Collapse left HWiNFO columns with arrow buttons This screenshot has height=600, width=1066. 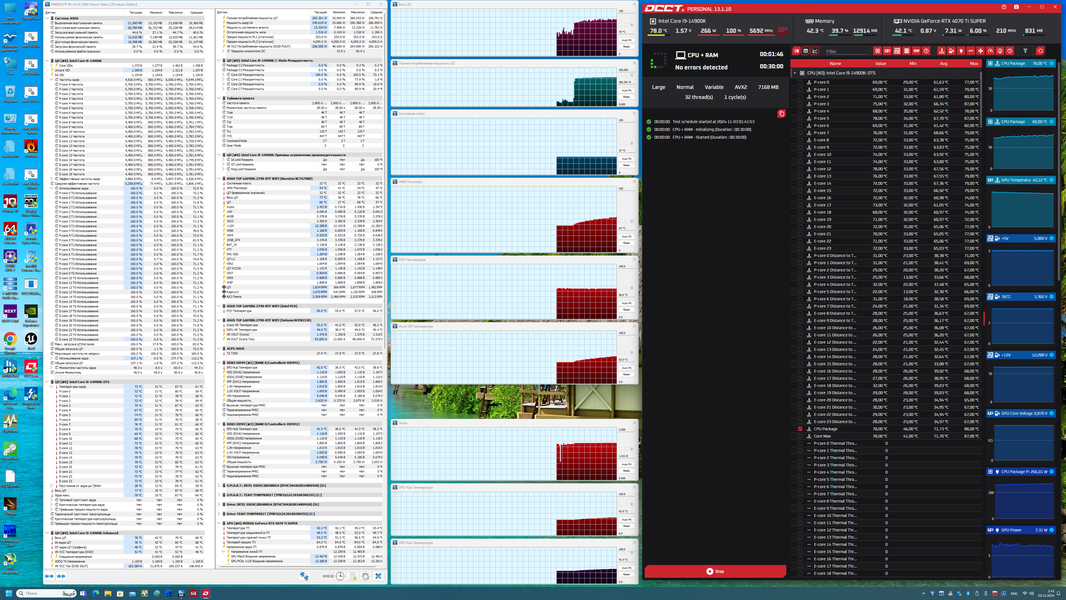point(49,576)
